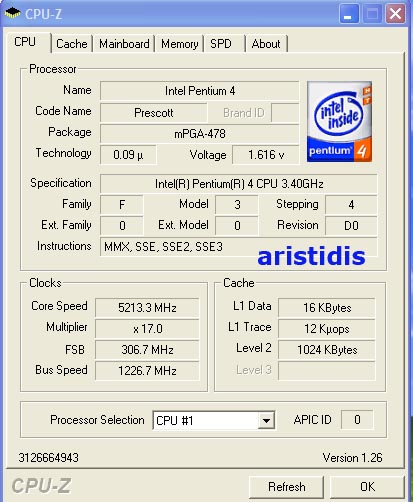This screenshot has width=413, height=502.
Task: Click the L1 Trace value 12 Kµops
Action: (327, 329)
